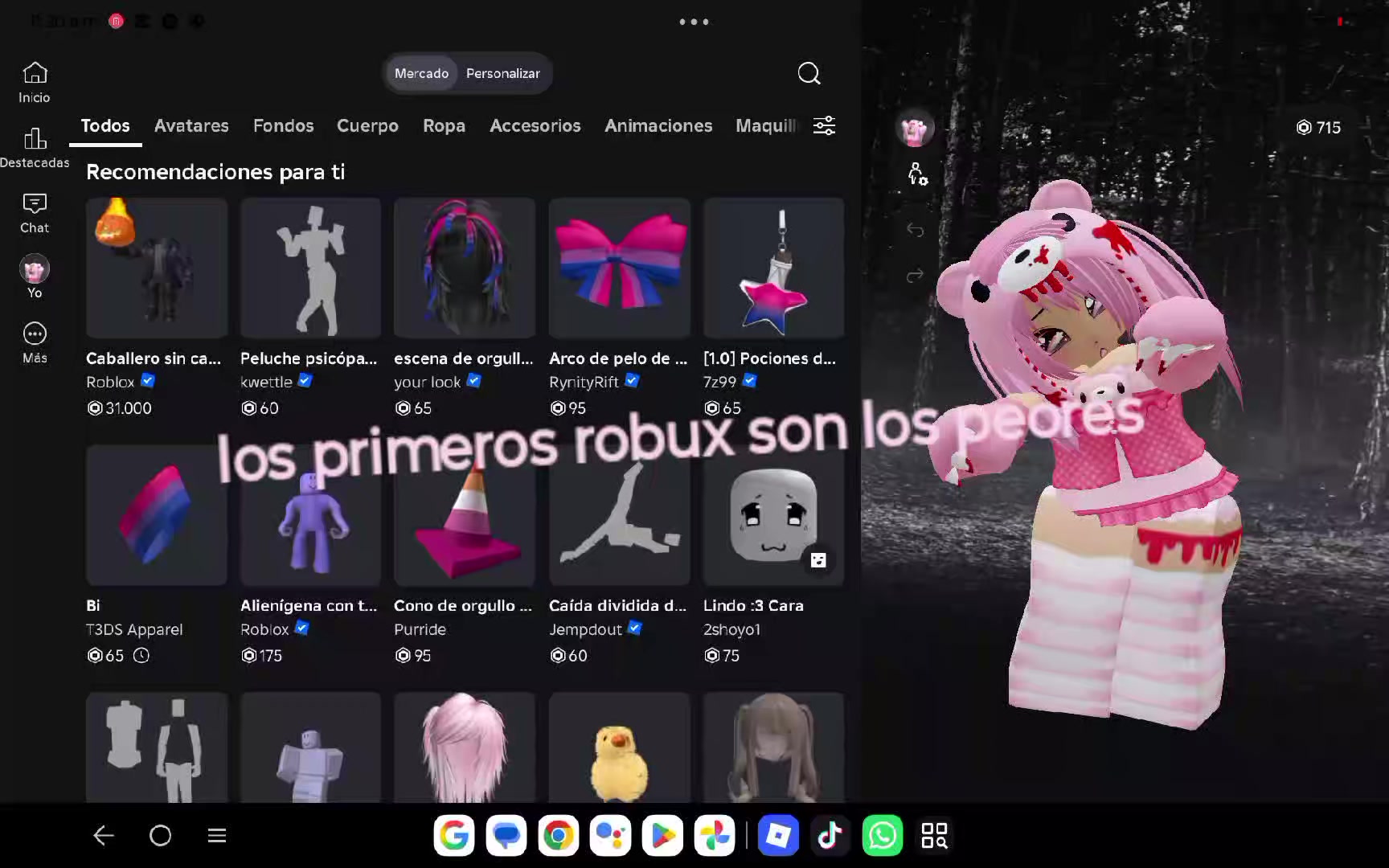Click the avatar settings figure icon
This screenshot has width=1389, height=868.
917,174
